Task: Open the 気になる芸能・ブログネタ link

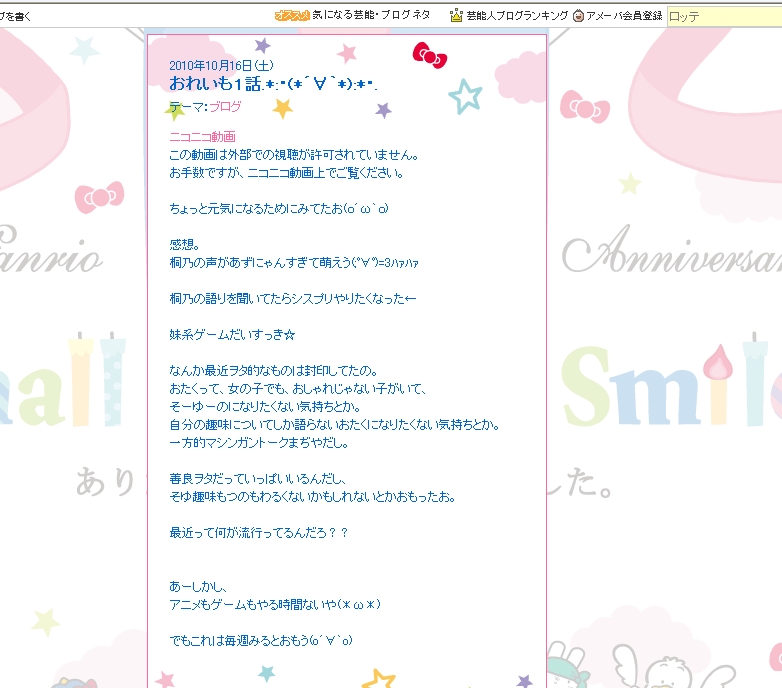Action: tap(371, 15)
